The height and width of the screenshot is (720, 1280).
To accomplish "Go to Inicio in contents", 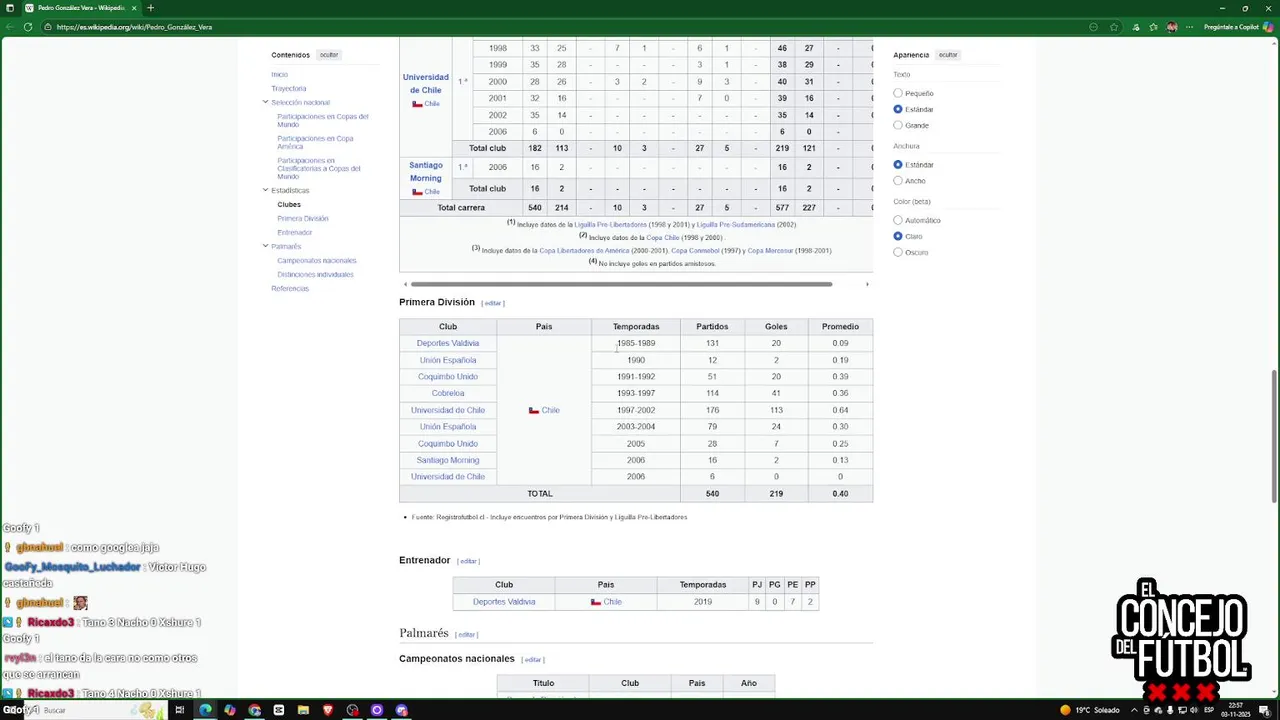I will pyautogui.click(x=279, y=74).
